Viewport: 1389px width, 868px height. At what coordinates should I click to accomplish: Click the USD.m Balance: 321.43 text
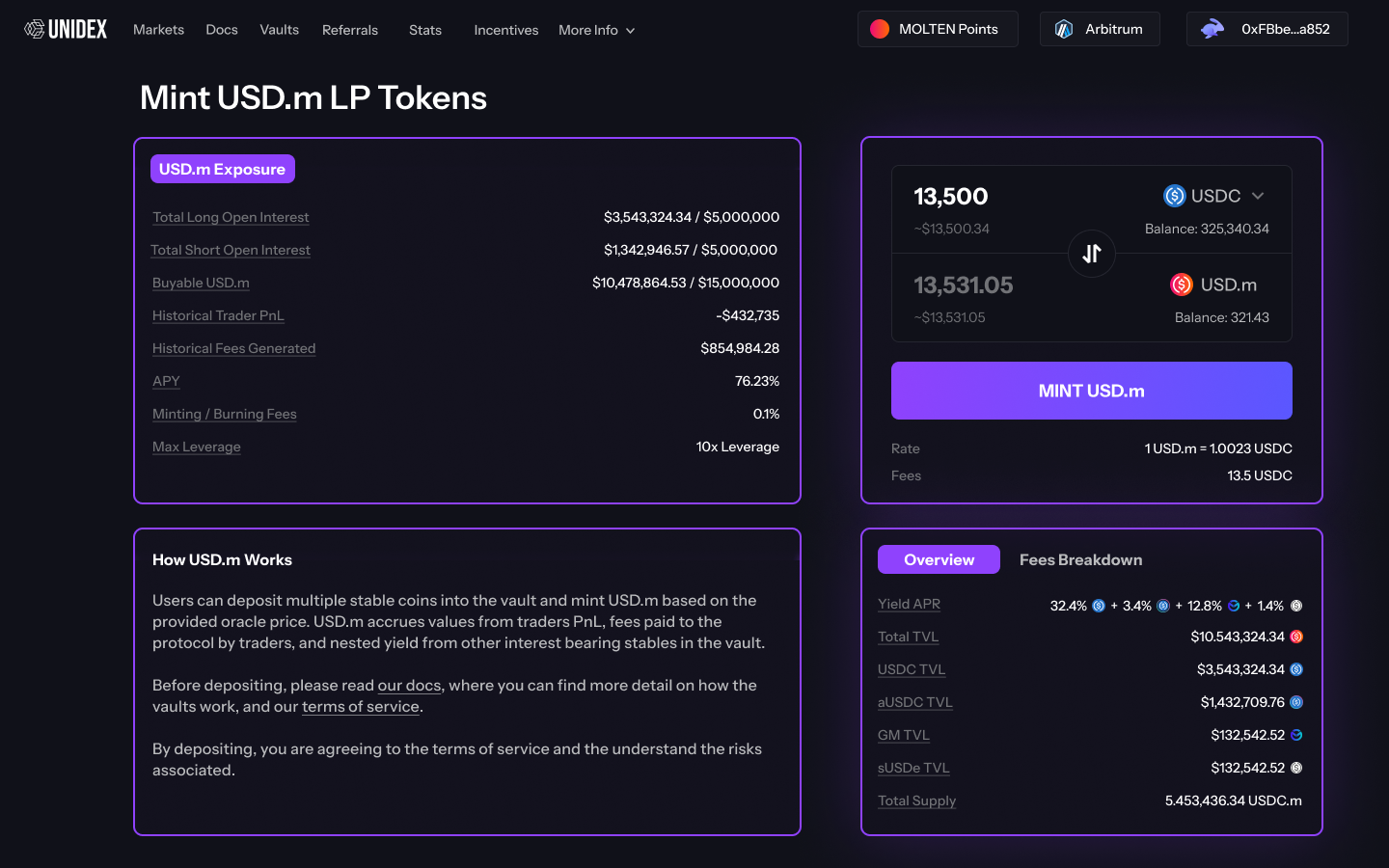1221,317
